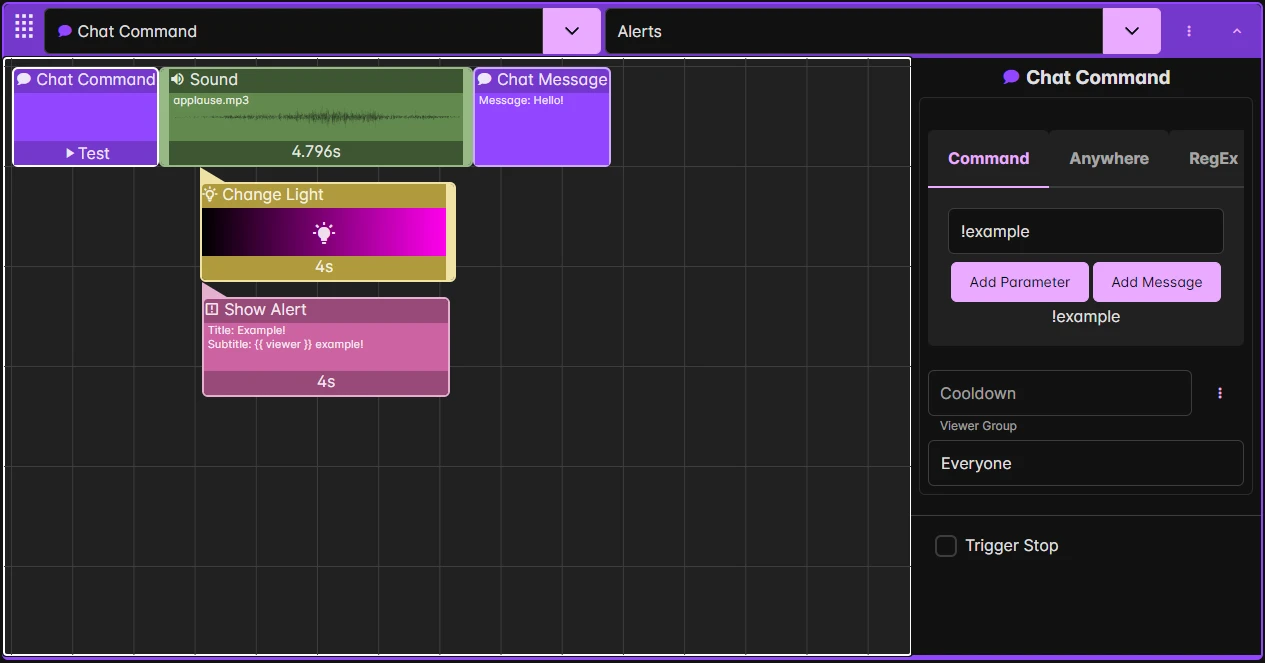Viewport: 1265px width, 663px height.
Task: Open the Viewer Group Everyone selector
Action: pos(1086,463)
